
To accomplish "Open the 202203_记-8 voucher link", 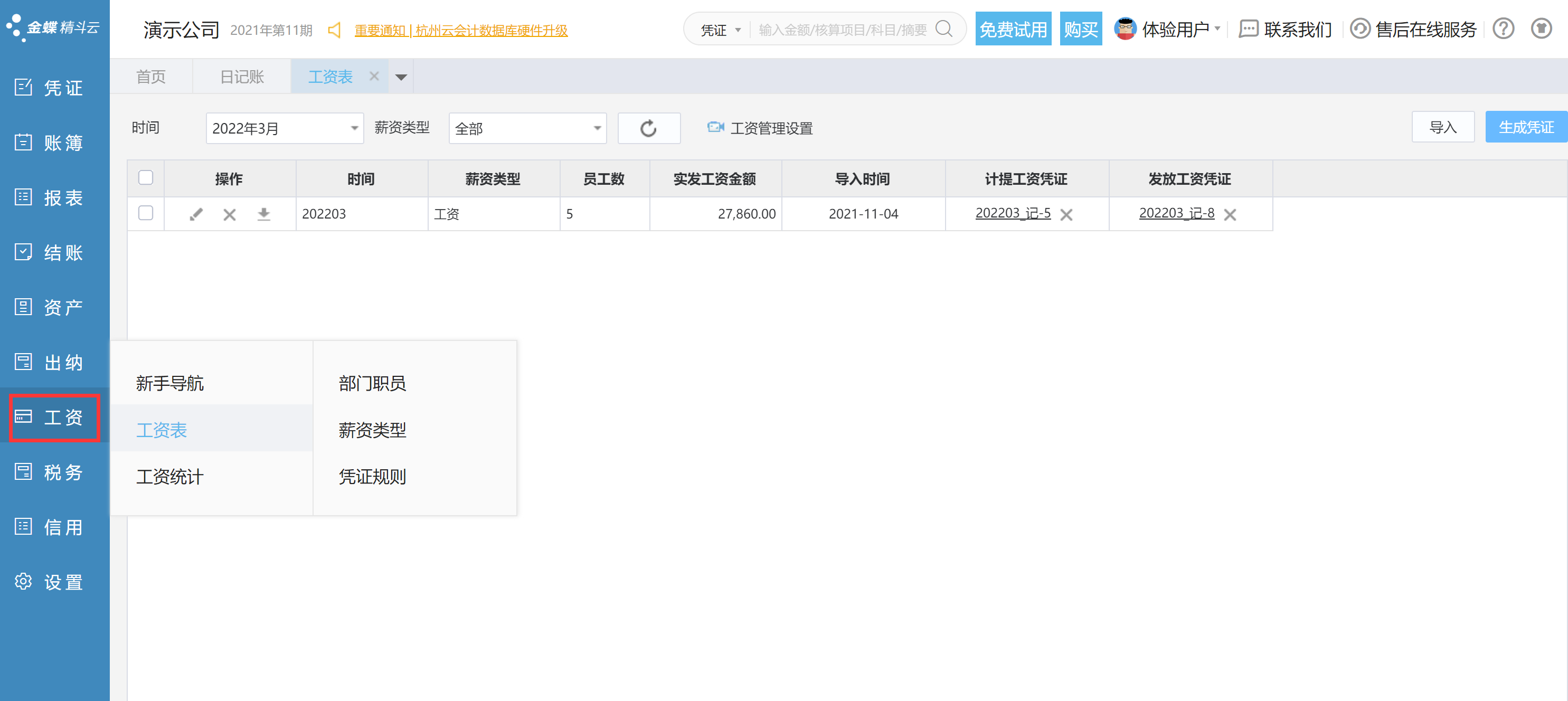I will tap(1176, 213).
